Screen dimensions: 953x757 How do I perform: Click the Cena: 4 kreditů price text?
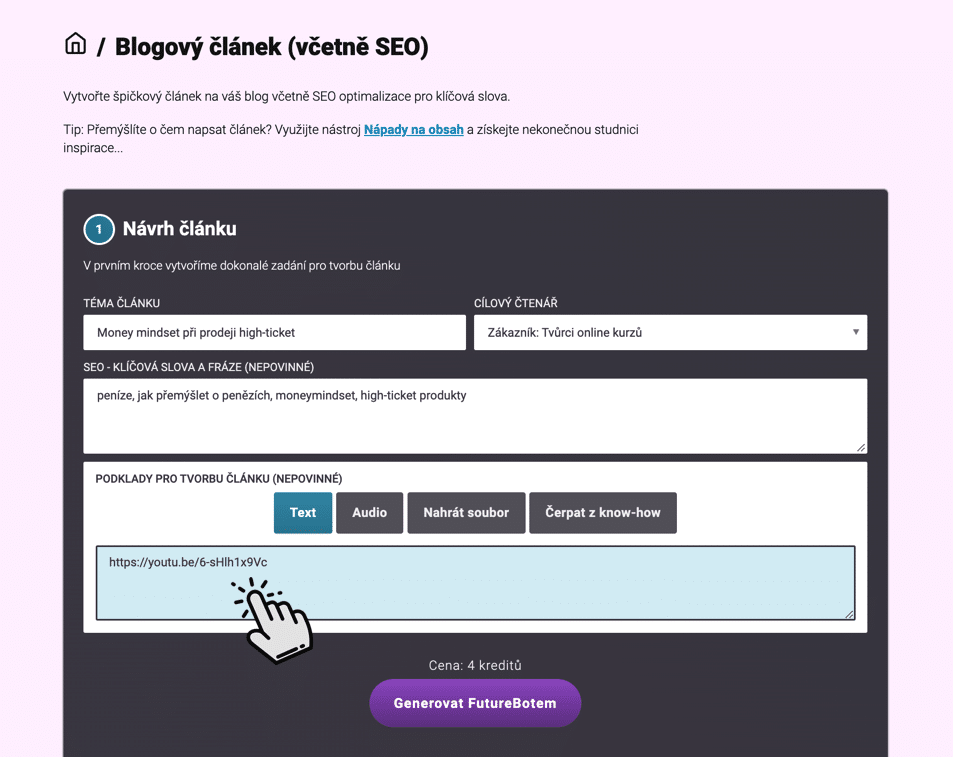pos(475,665)
